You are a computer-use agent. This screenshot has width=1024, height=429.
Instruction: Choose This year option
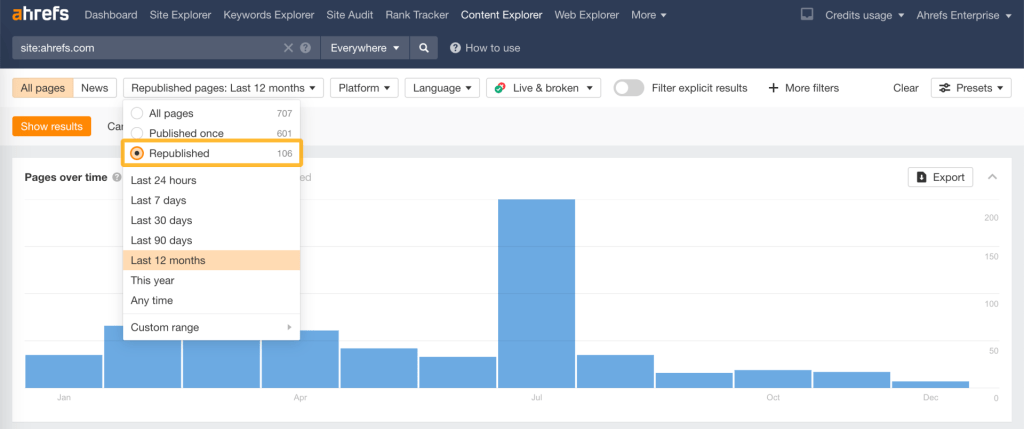click(211, 280)
